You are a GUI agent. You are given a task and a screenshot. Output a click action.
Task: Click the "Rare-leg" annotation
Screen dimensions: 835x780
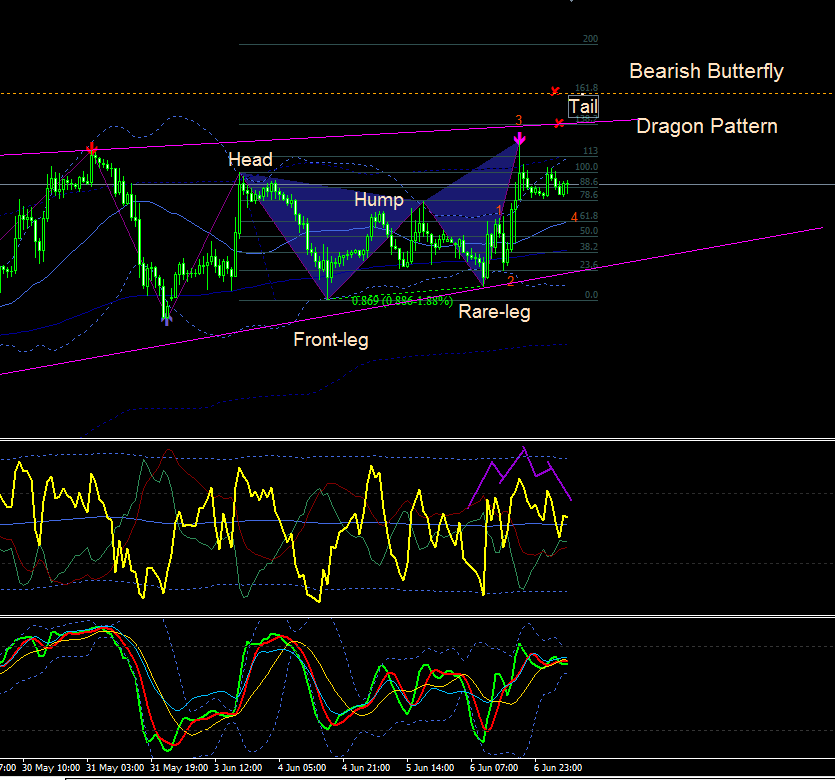(x=494, y=312)
